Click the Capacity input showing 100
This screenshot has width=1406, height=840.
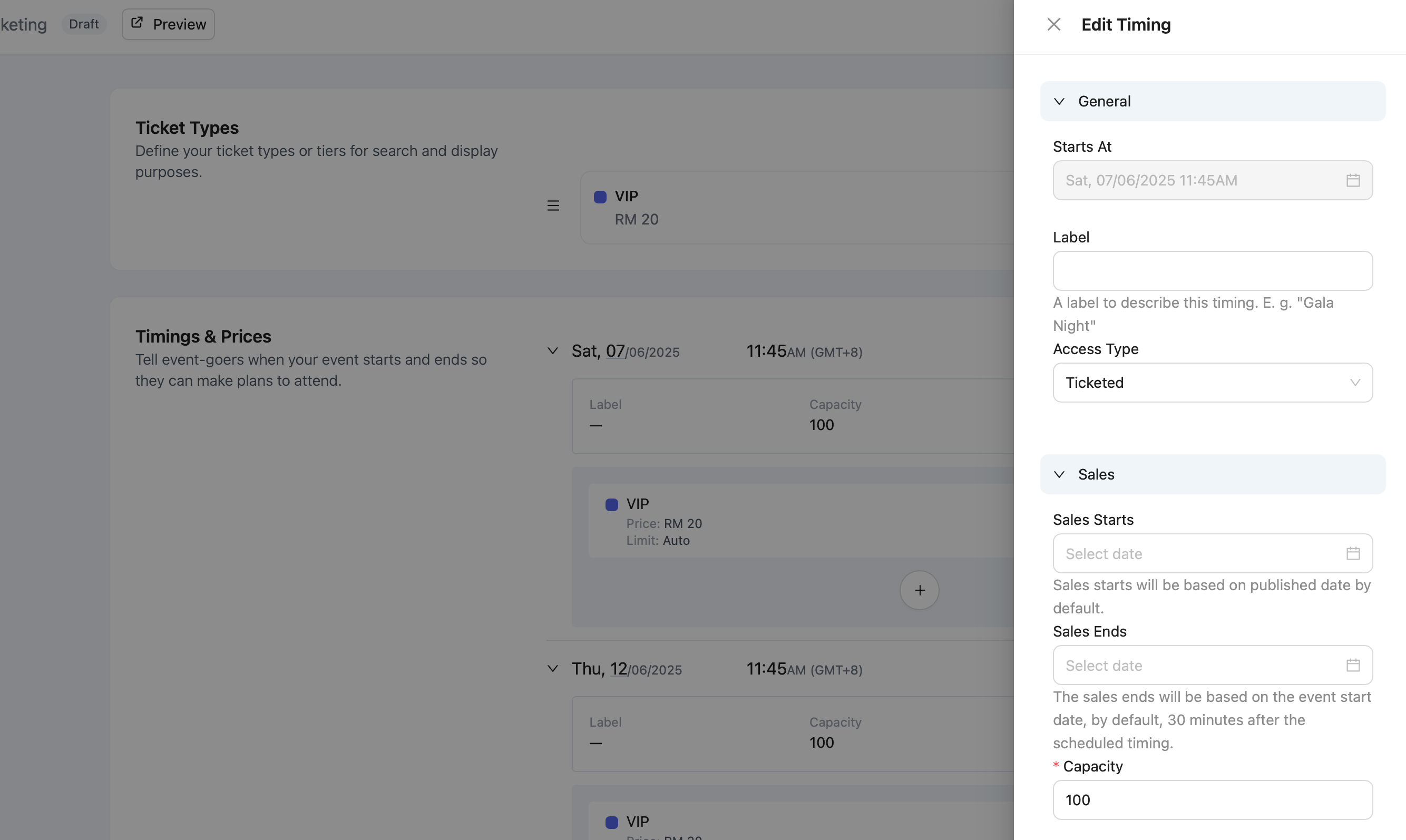point(1212,799)
